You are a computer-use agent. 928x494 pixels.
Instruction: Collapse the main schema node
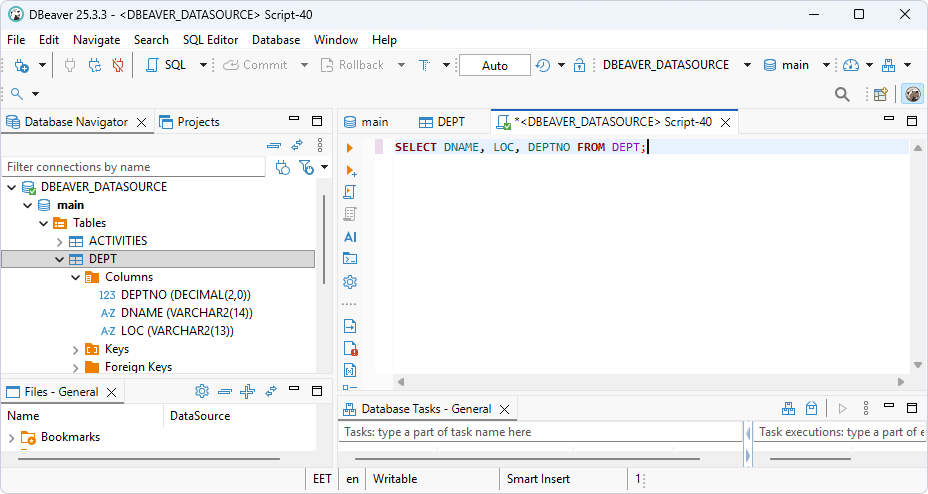click(27, 205)
